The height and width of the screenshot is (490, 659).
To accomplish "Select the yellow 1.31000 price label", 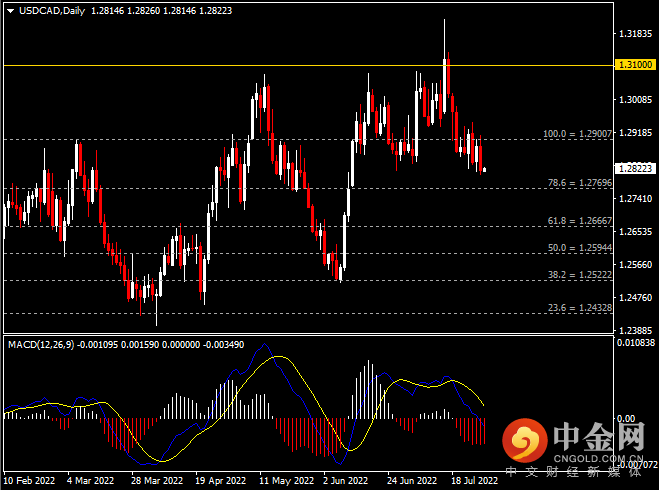I will click(635, 65).
